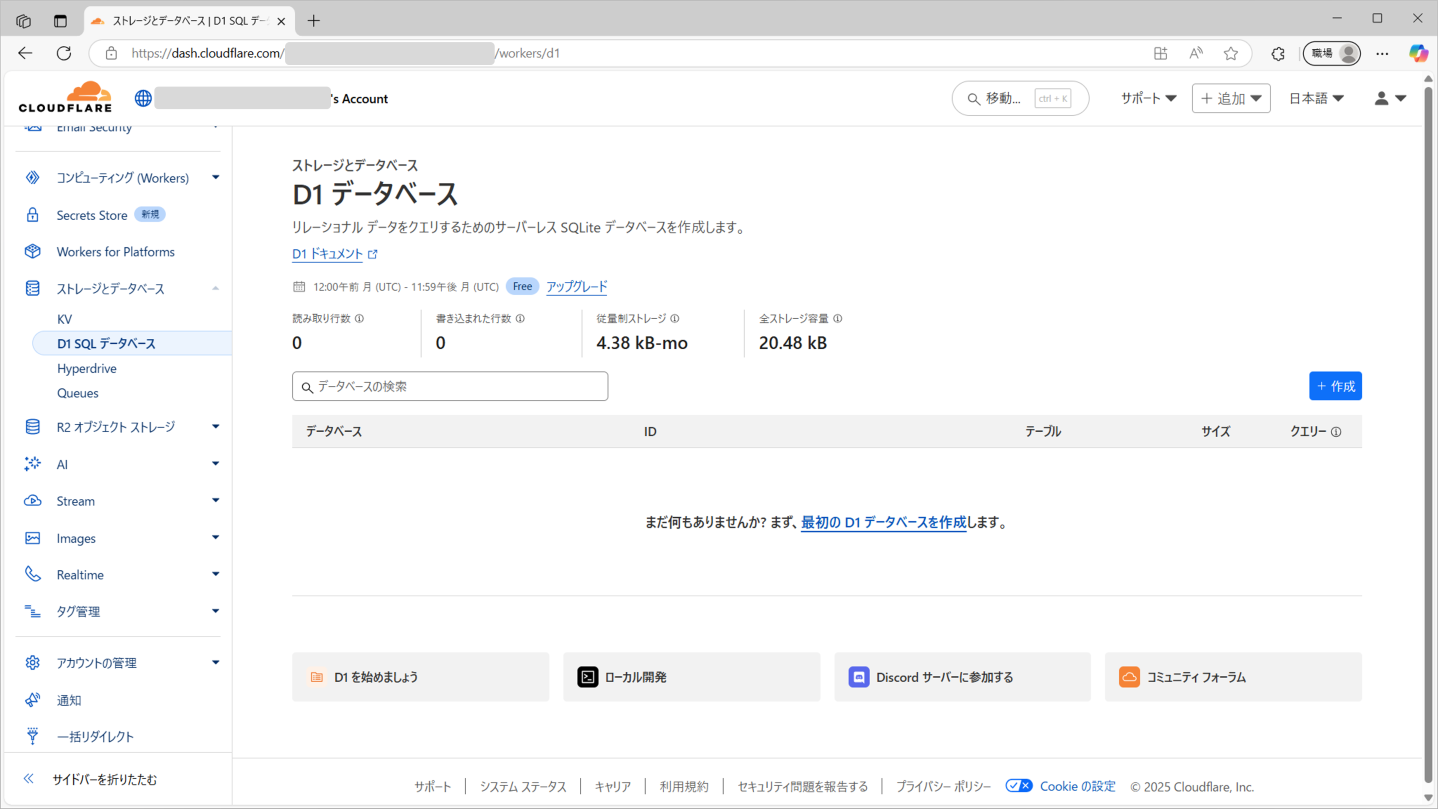
Task: Expand the アカウントの管理 section arrow
Action: [215, 663]
